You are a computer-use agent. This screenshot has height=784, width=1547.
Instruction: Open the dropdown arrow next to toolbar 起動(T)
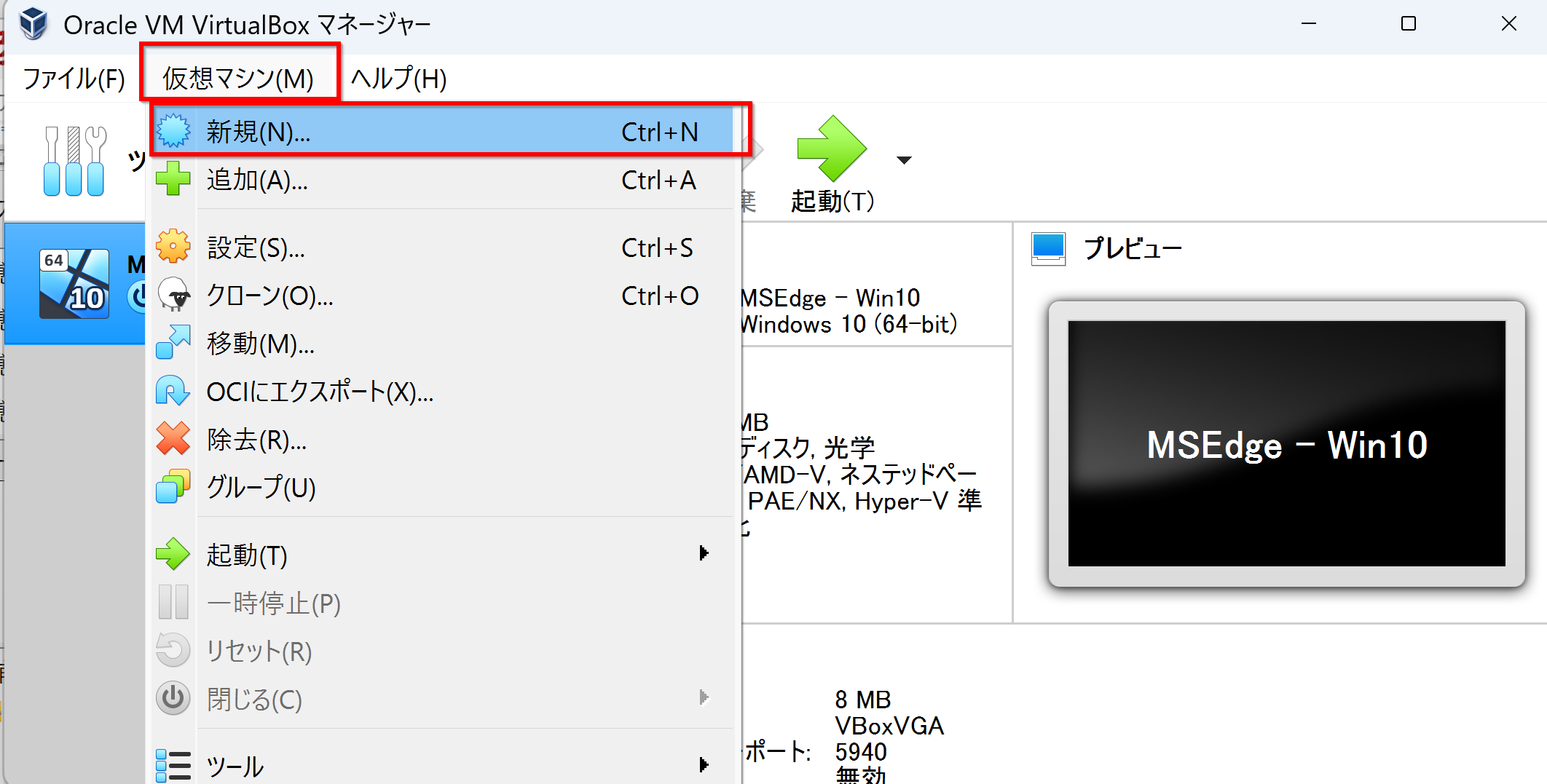904,160
